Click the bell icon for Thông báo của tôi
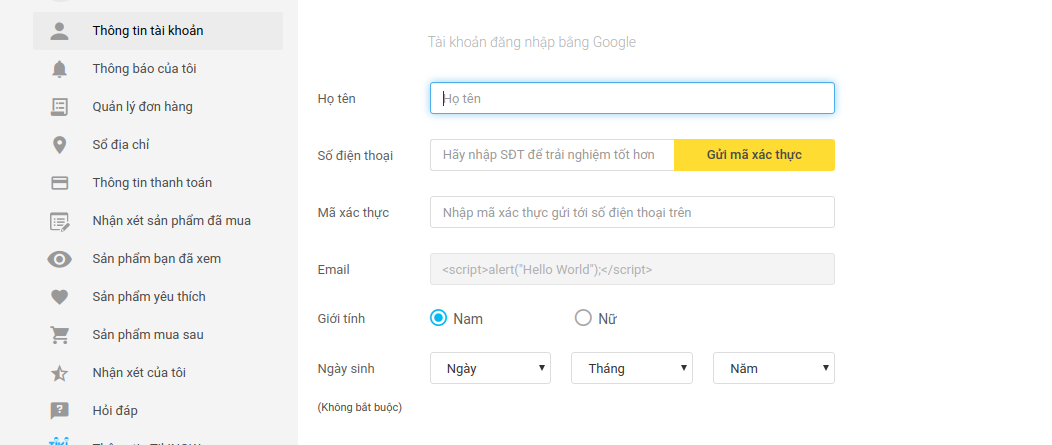 (60, 69)
